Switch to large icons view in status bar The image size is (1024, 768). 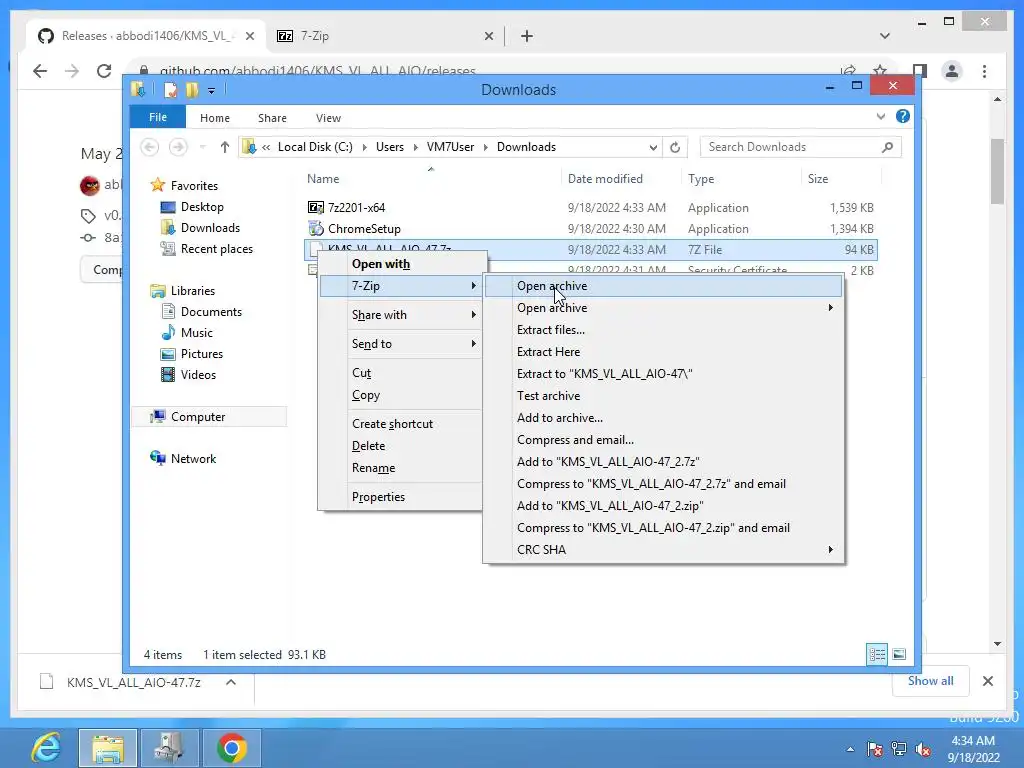coord(899,654)
